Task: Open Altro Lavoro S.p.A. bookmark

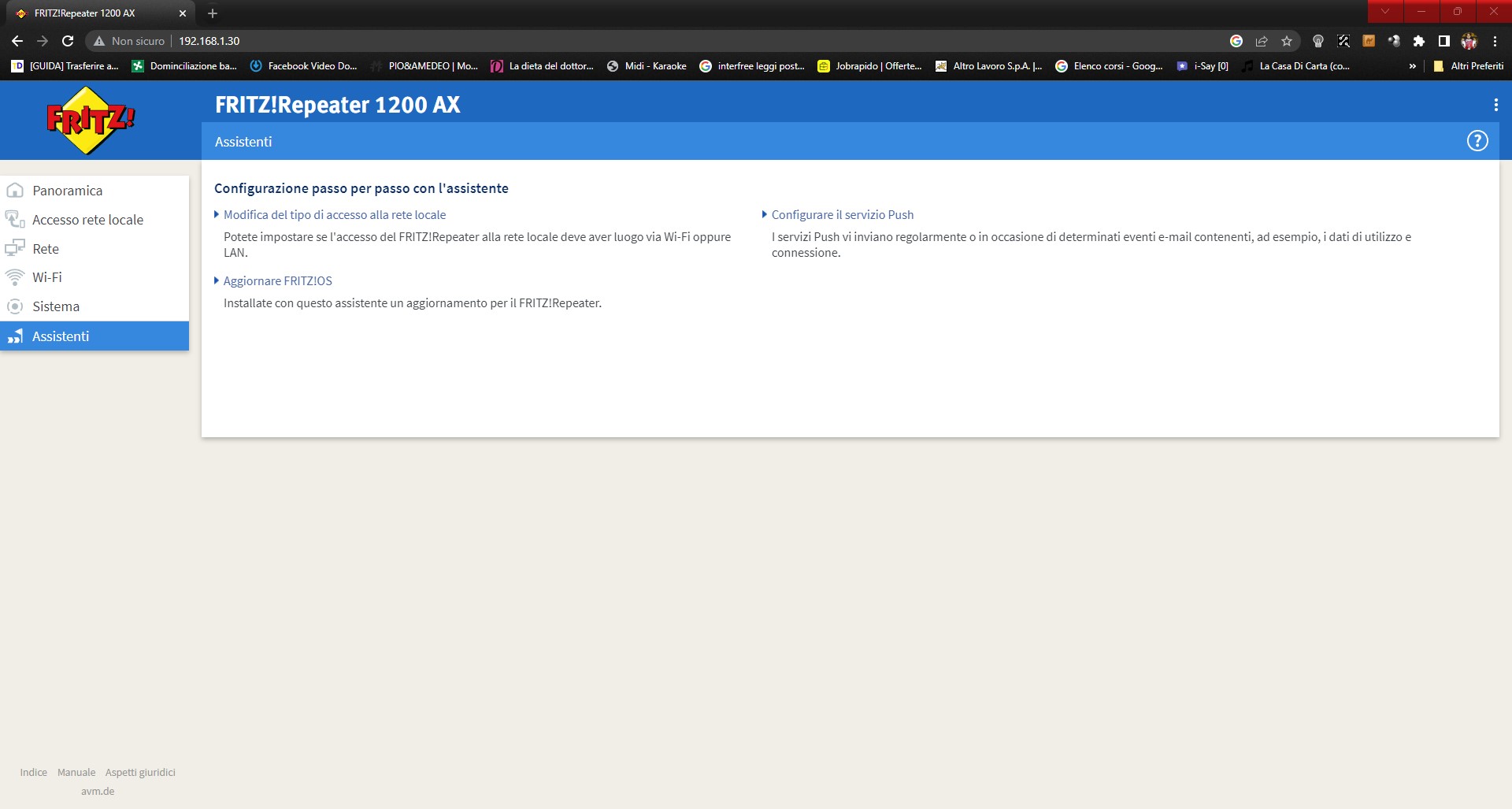Action: click(x=989, y=66)
